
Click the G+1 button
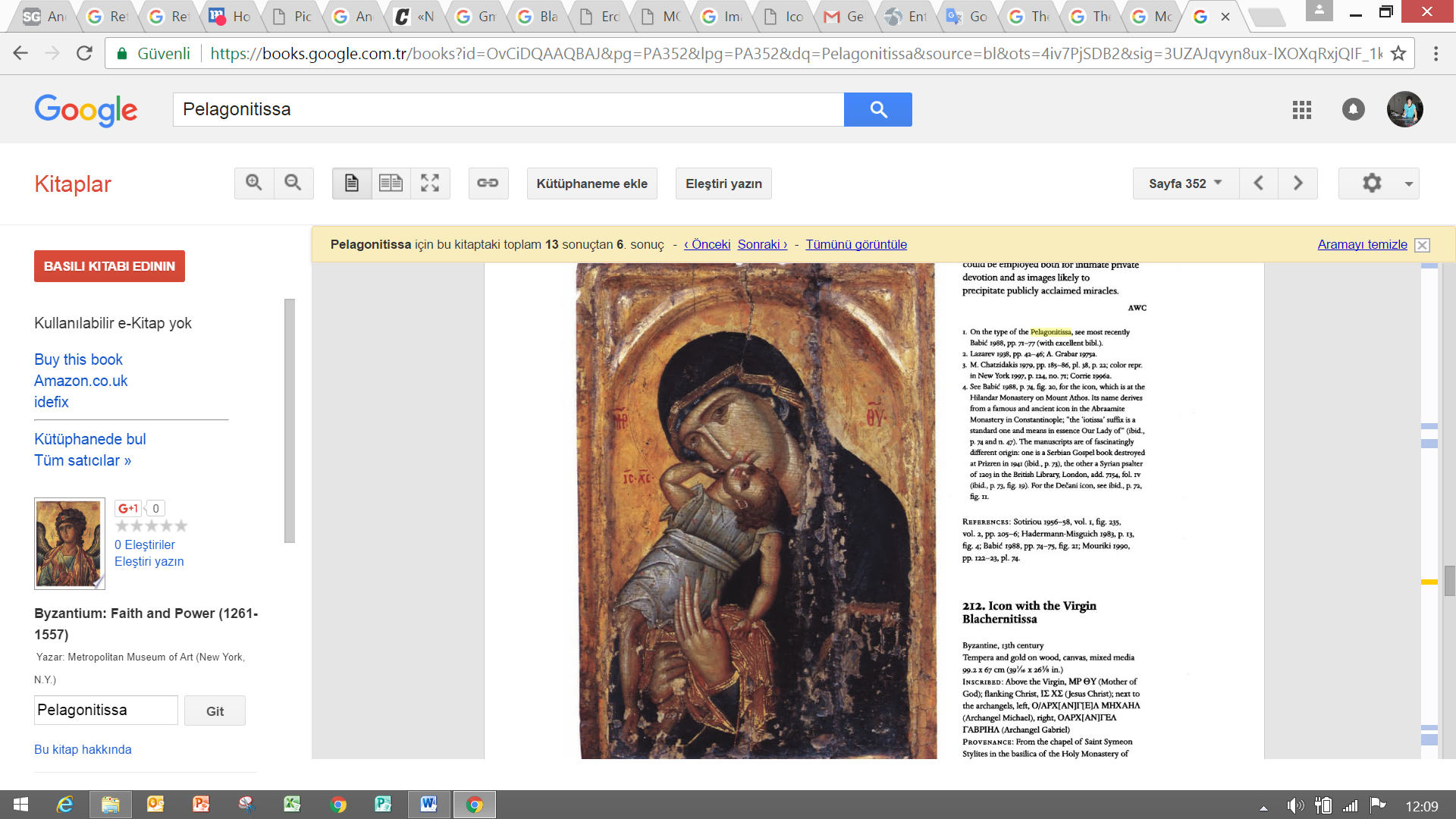pyautogui.click(x=128, y=509)
